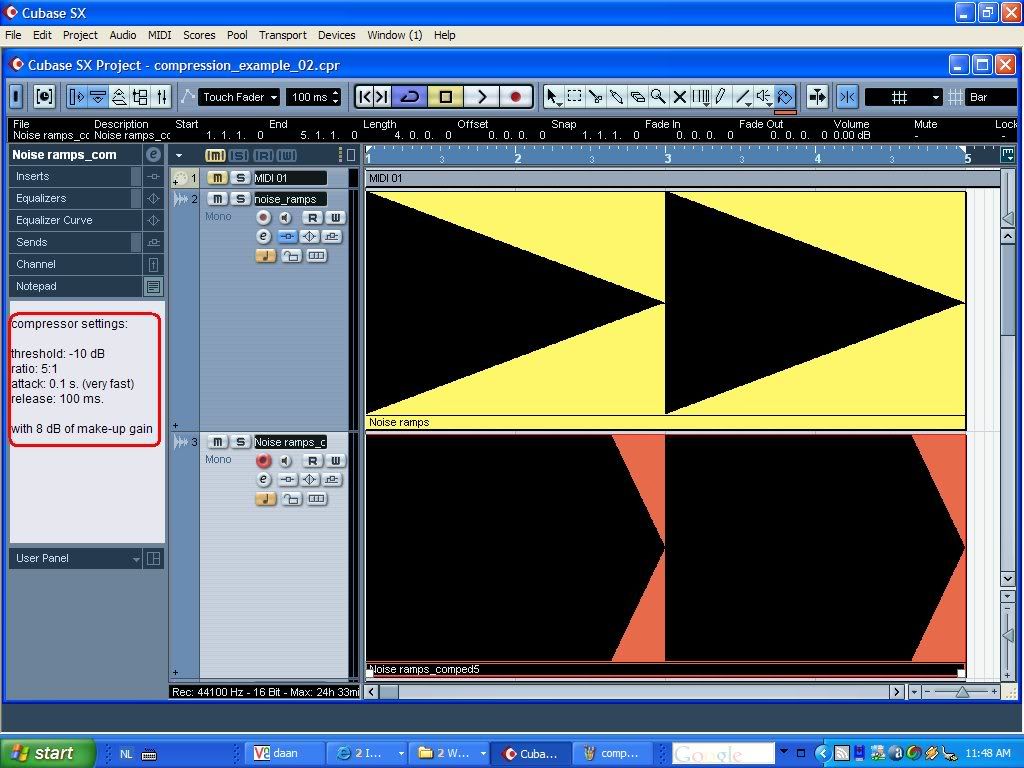The image size is (1024, 768).
Task: Select the Erase tool
Action: tap(637, 97)
